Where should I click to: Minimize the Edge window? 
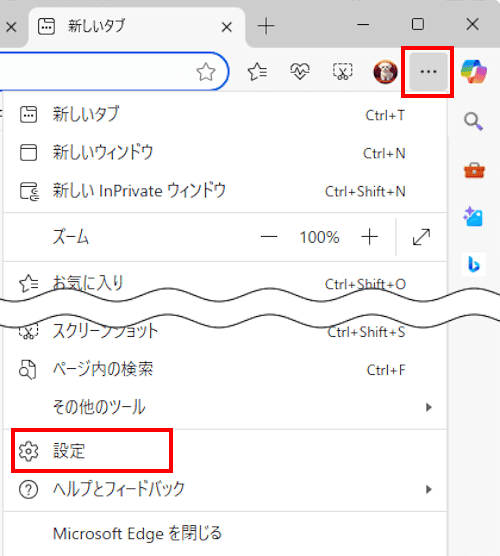[363, 24]
